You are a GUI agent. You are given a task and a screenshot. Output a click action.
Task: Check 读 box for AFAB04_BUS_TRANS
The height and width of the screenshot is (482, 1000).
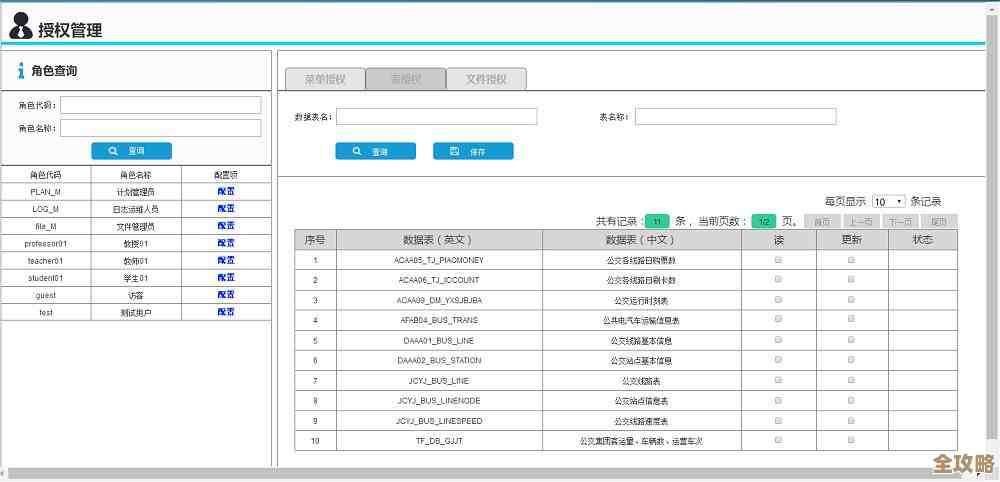pos(778,319)
